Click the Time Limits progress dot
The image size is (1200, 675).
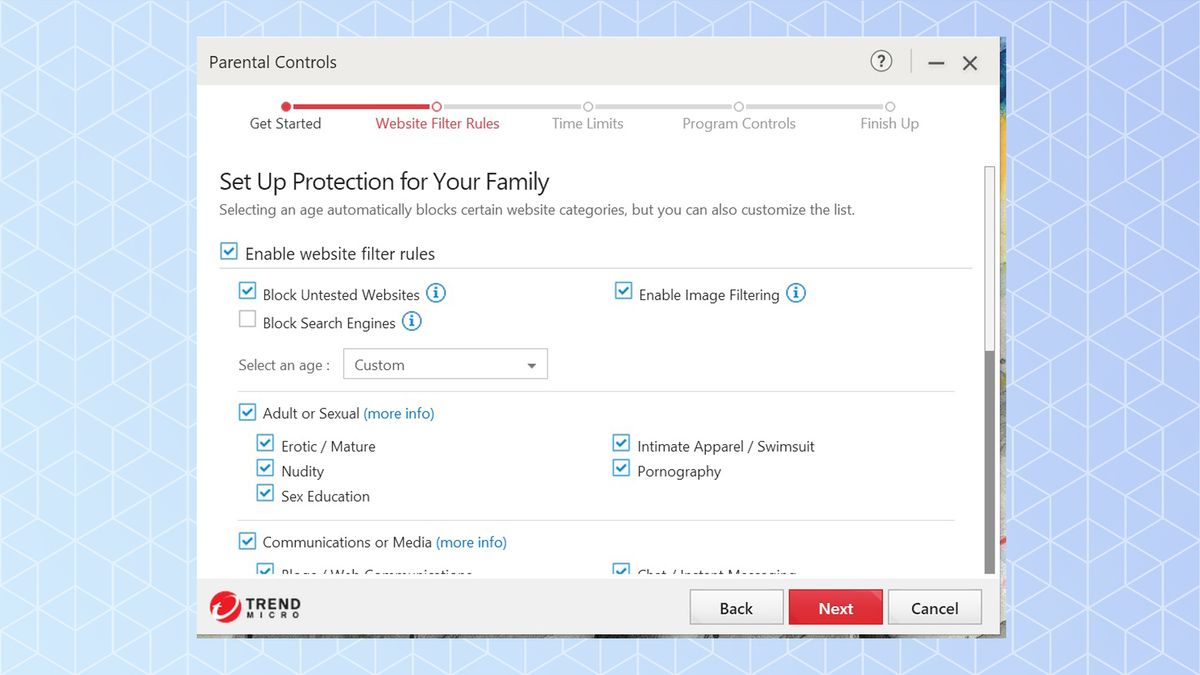pos(588,106)
